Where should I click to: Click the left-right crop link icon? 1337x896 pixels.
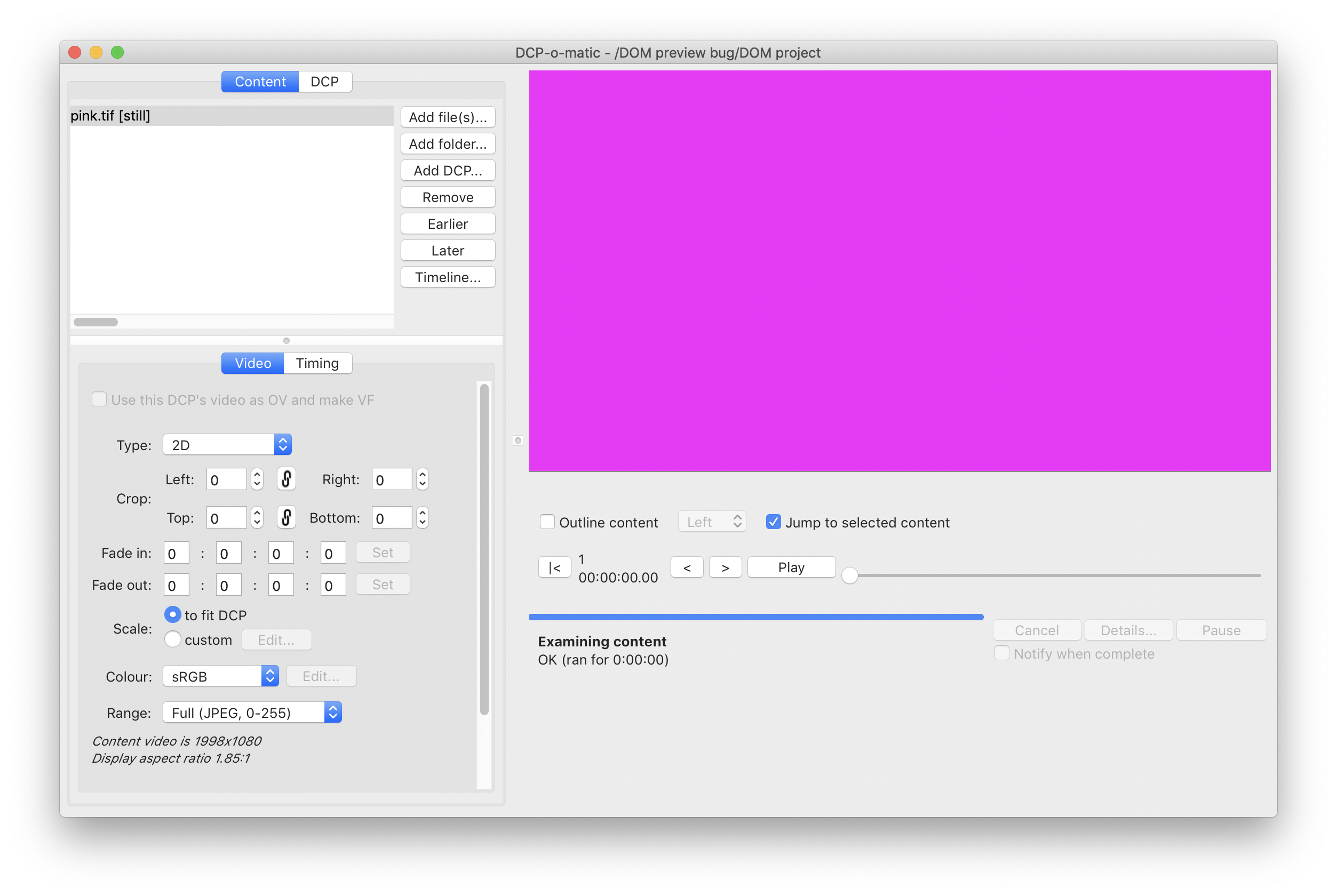[286, 479]
